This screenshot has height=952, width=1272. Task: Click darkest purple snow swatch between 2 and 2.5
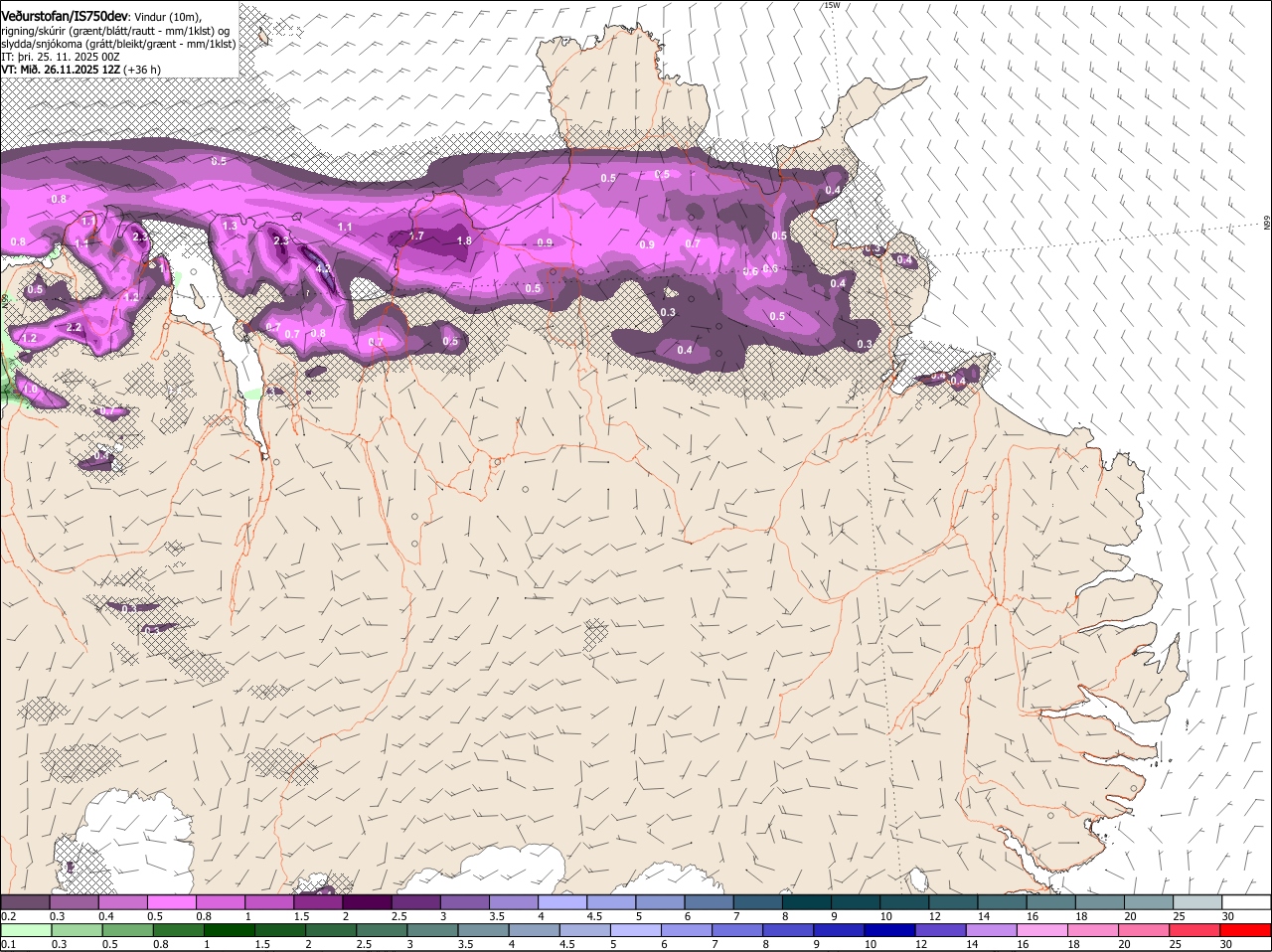point(367,901)
